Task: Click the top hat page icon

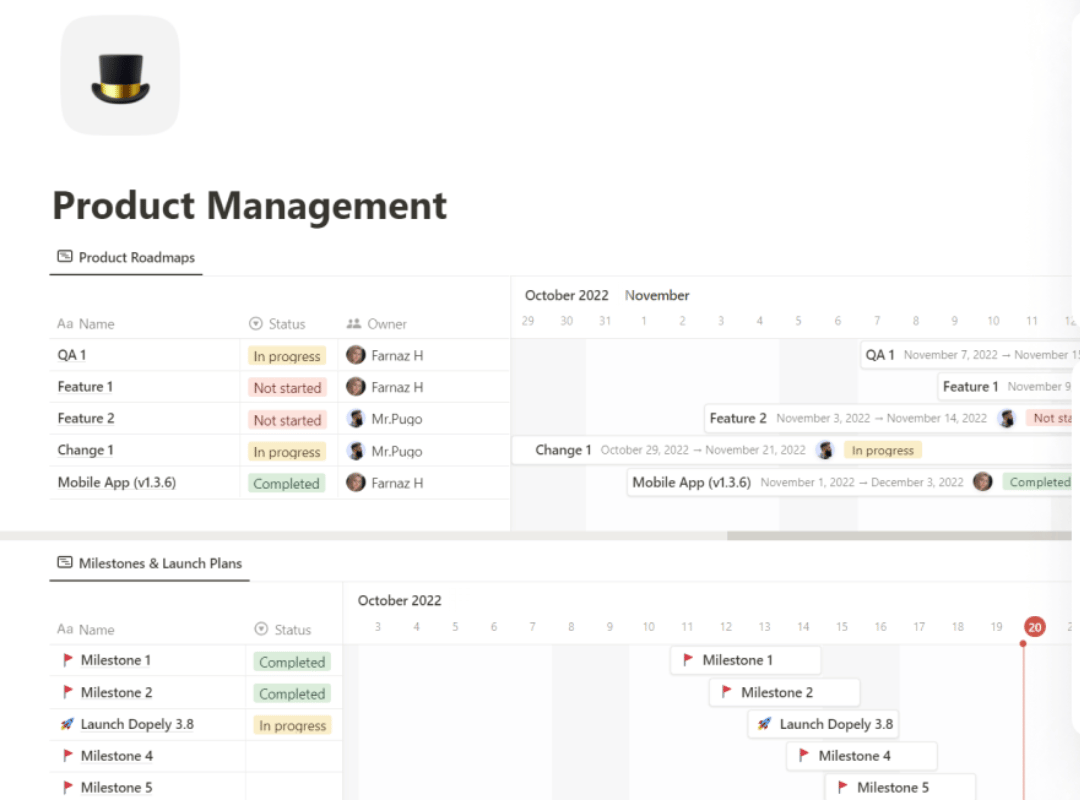Action: (x=119, y=74)
